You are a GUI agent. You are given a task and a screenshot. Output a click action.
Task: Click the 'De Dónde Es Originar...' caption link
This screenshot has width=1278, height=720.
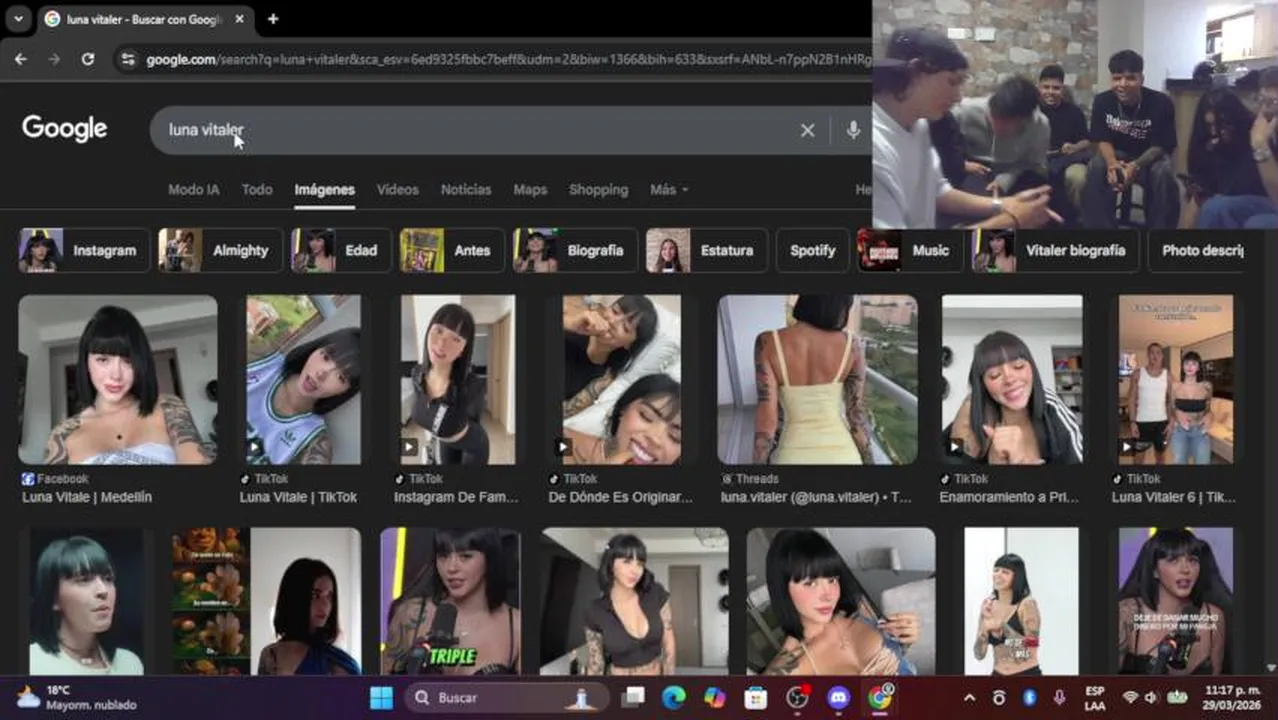[620, 497]
